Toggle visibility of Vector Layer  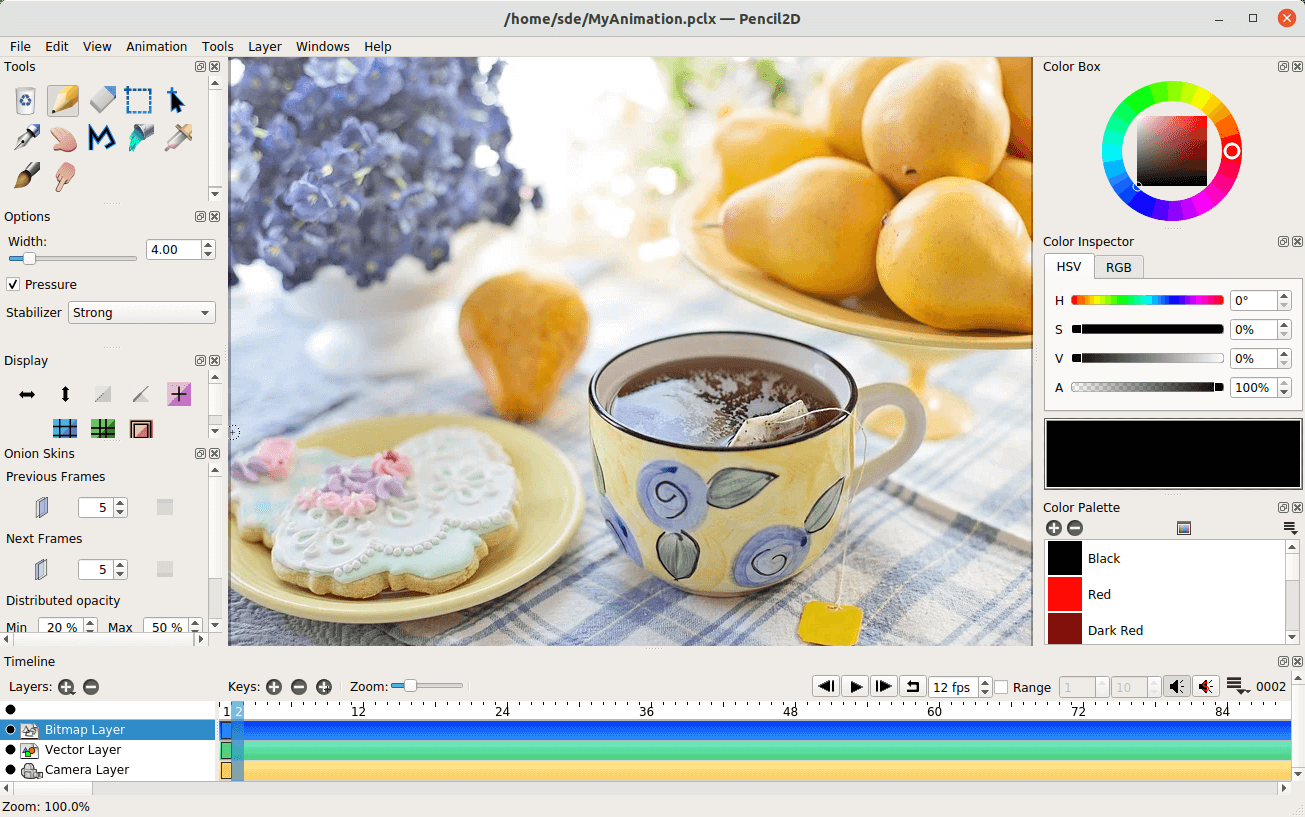11,750
